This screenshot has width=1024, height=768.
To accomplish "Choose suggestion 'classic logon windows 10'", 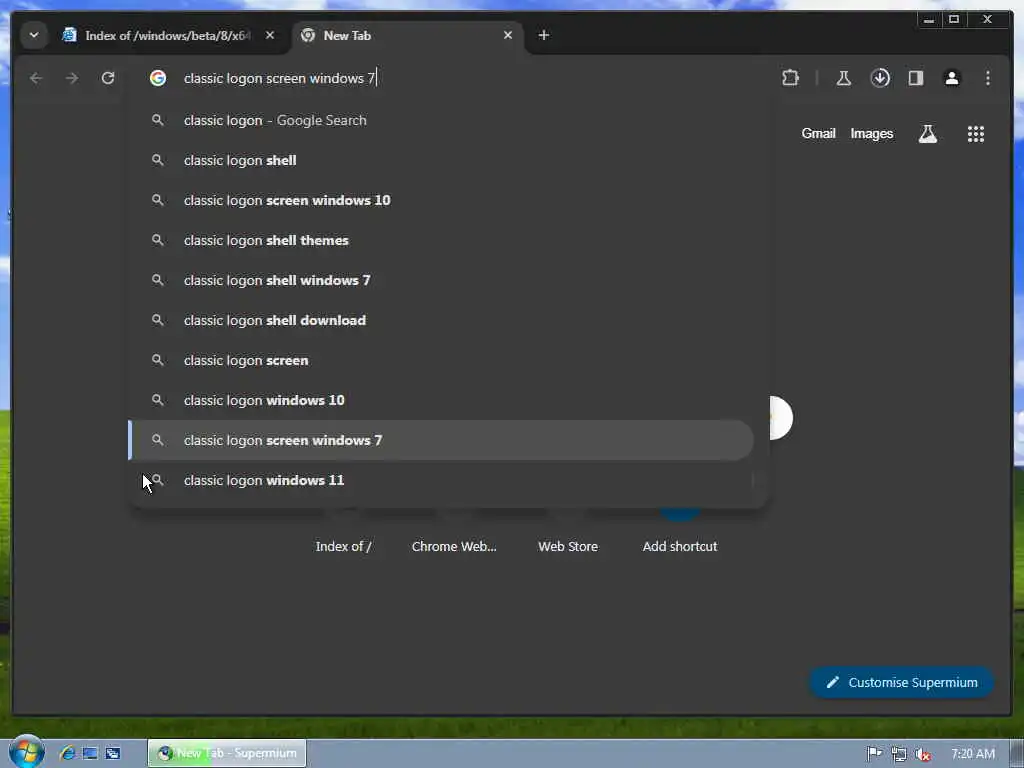I will [441, 400].
